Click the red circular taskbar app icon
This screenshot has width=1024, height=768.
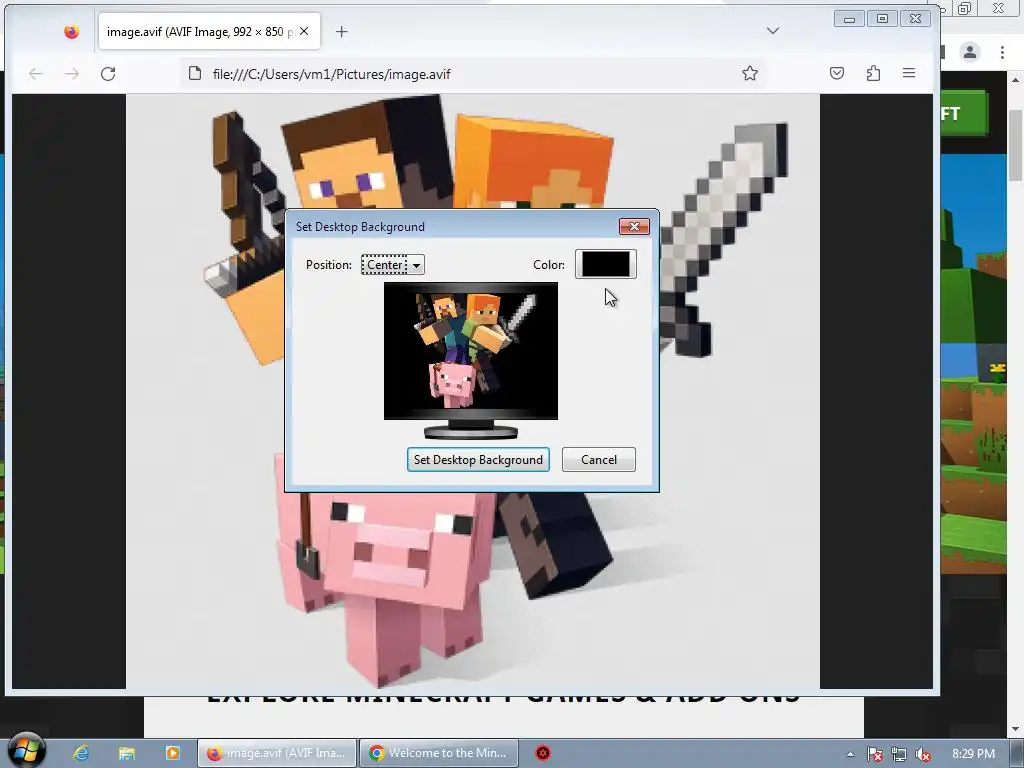pos(543,753)
